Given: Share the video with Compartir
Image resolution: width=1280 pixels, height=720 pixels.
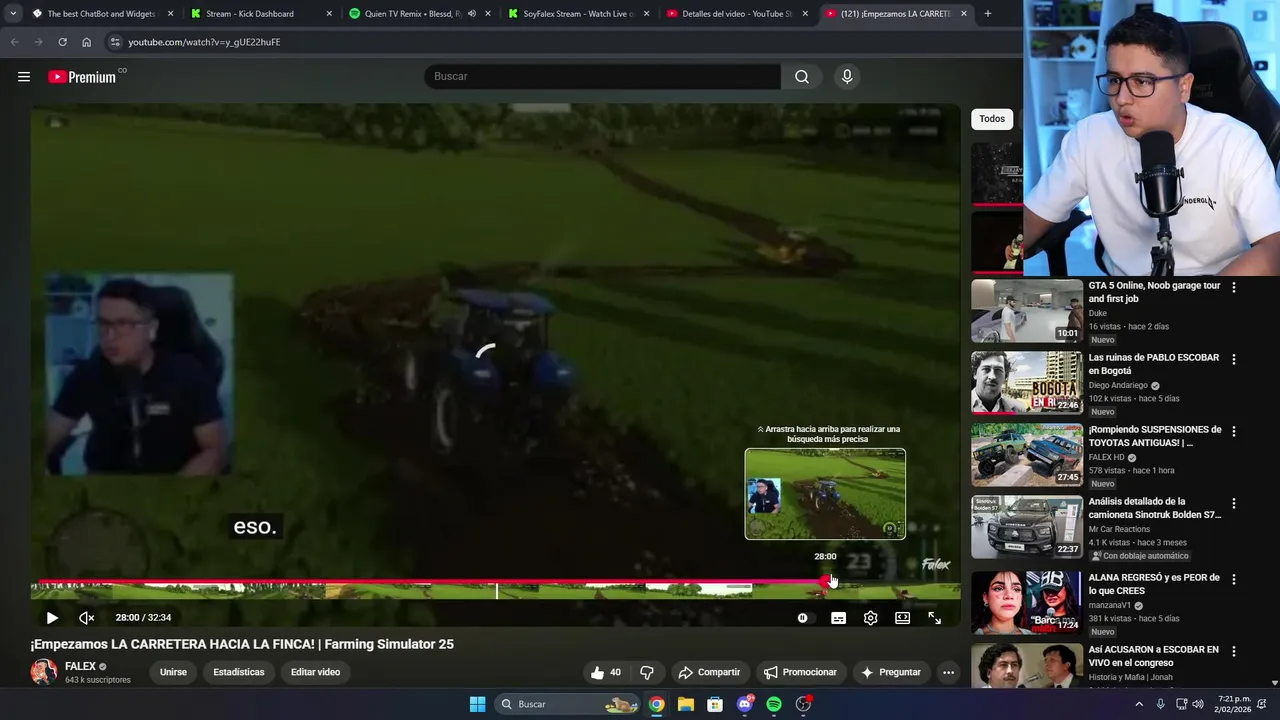Looking at the screenshot, I should [x=709, y=672].
